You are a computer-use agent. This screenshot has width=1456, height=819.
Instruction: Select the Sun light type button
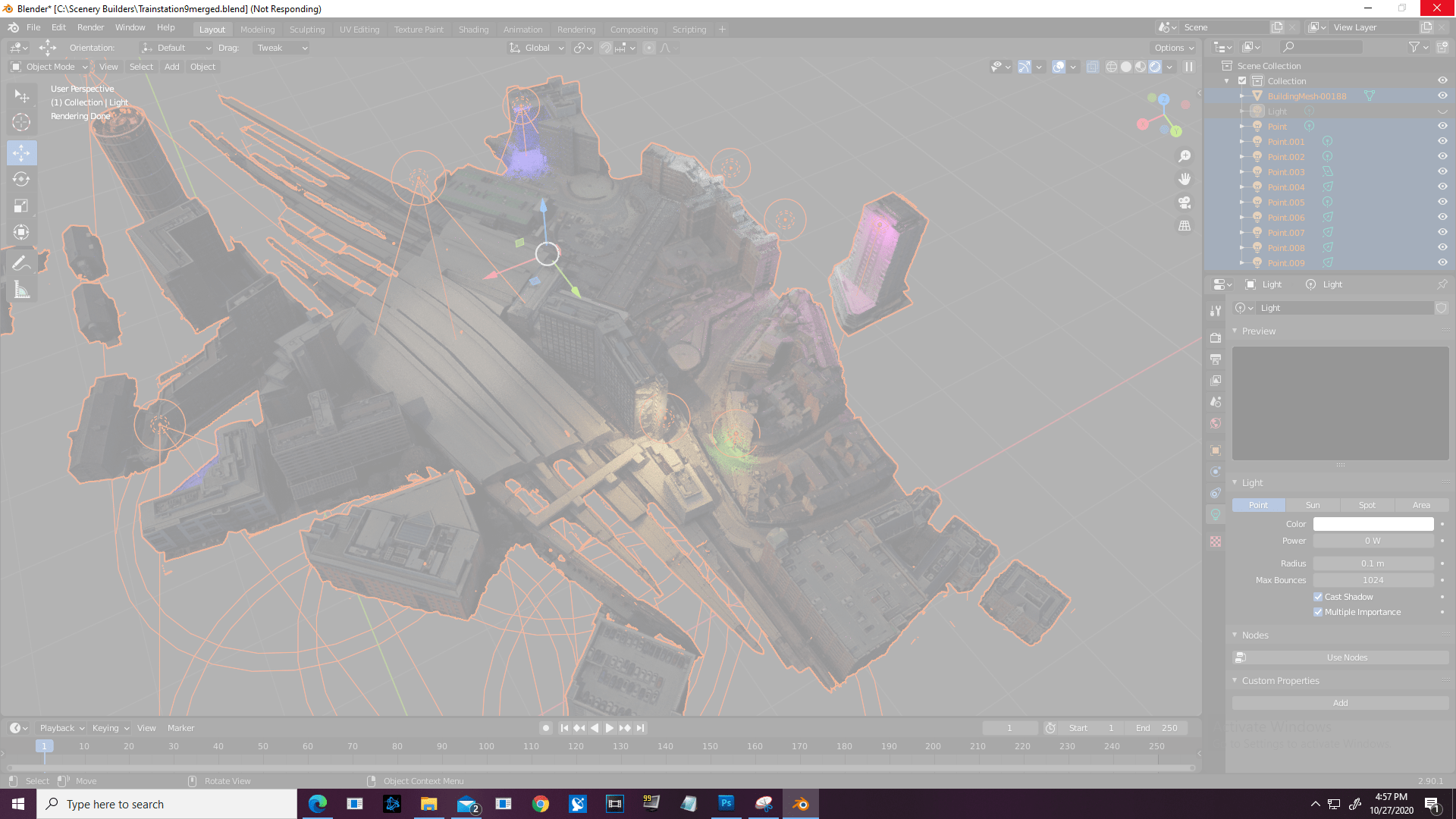1313,505
